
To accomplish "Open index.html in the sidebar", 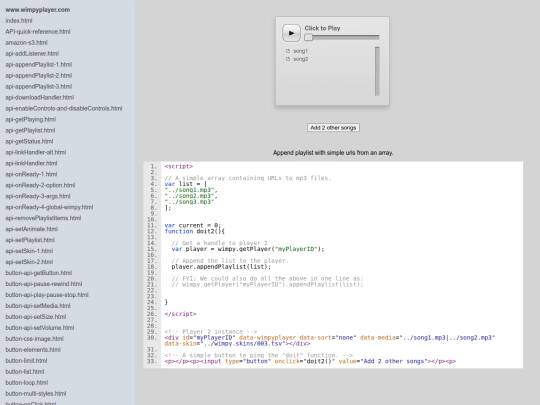I will click(x=19, y=21).
